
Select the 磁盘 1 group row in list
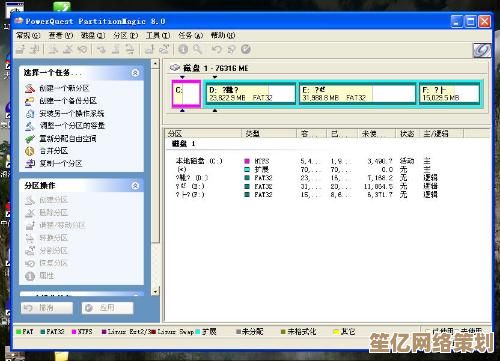[183, 144]
